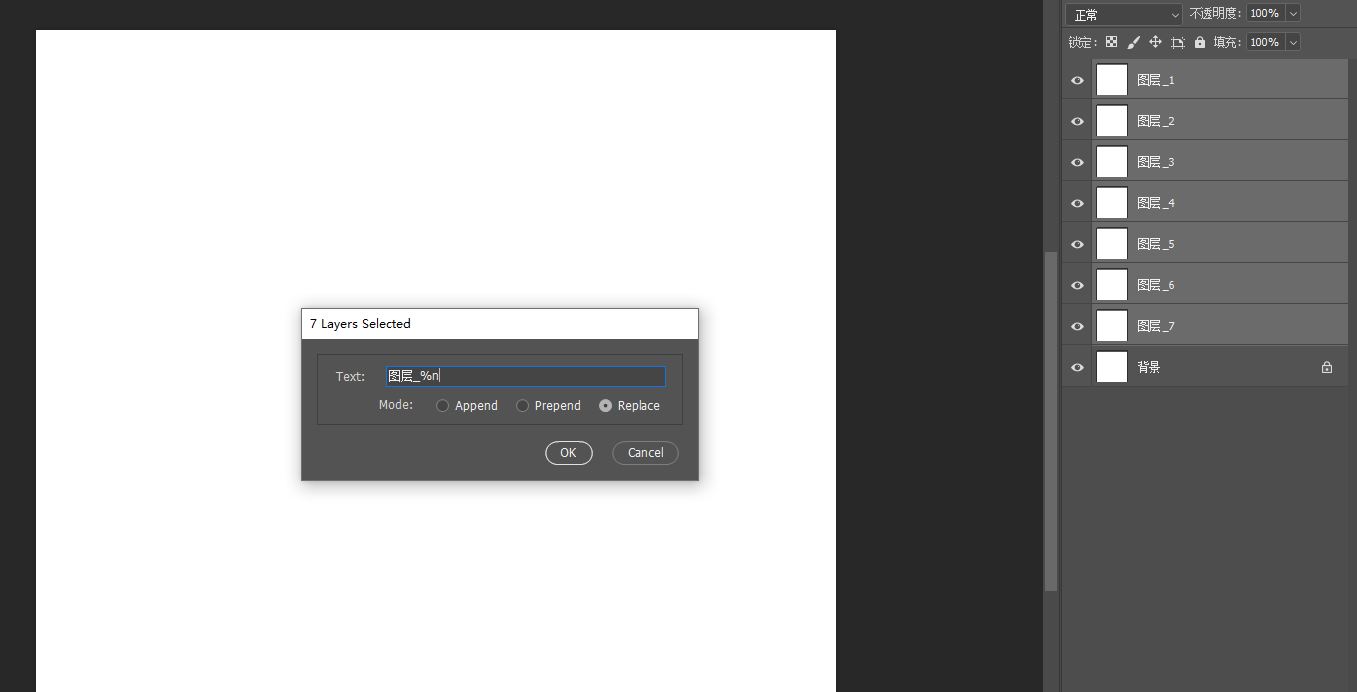Viewport: 1357px width, 692px height.
Task: Lock image pixels brush icon
Action: [x=1133, y=42]
